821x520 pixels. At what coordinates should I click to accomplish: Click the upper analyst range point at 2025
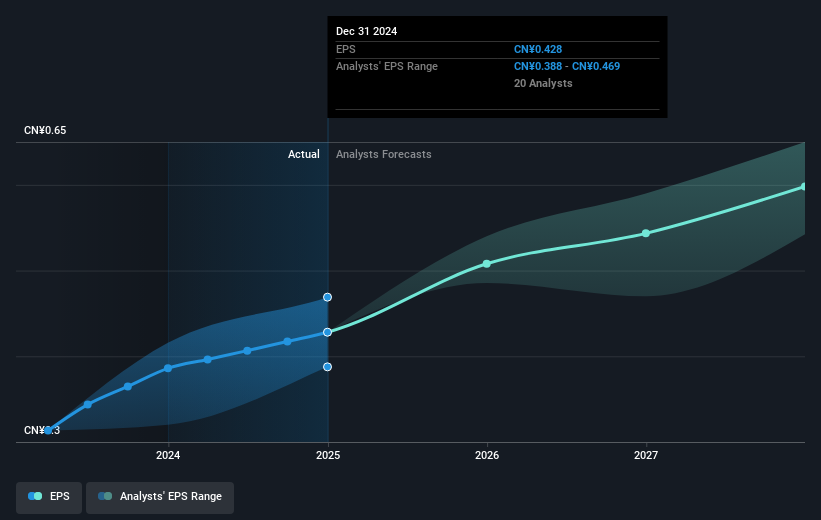pos(327,297)
